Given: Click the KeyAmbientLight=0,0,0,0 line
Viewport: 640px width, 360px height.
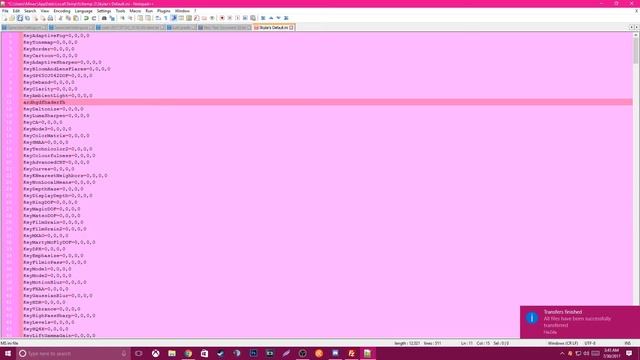Looking at the screenshot, I should click(x=58, y=96).
